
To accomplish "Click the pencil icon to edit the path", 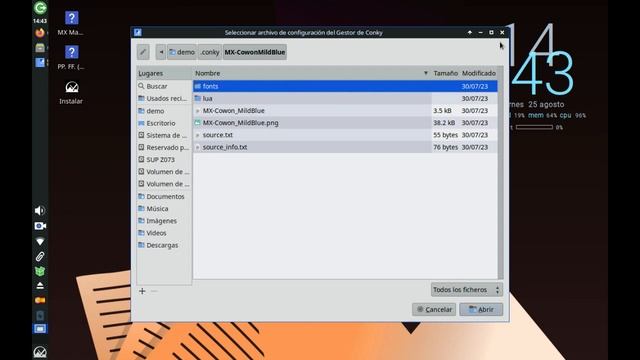I will coord(143,52).
